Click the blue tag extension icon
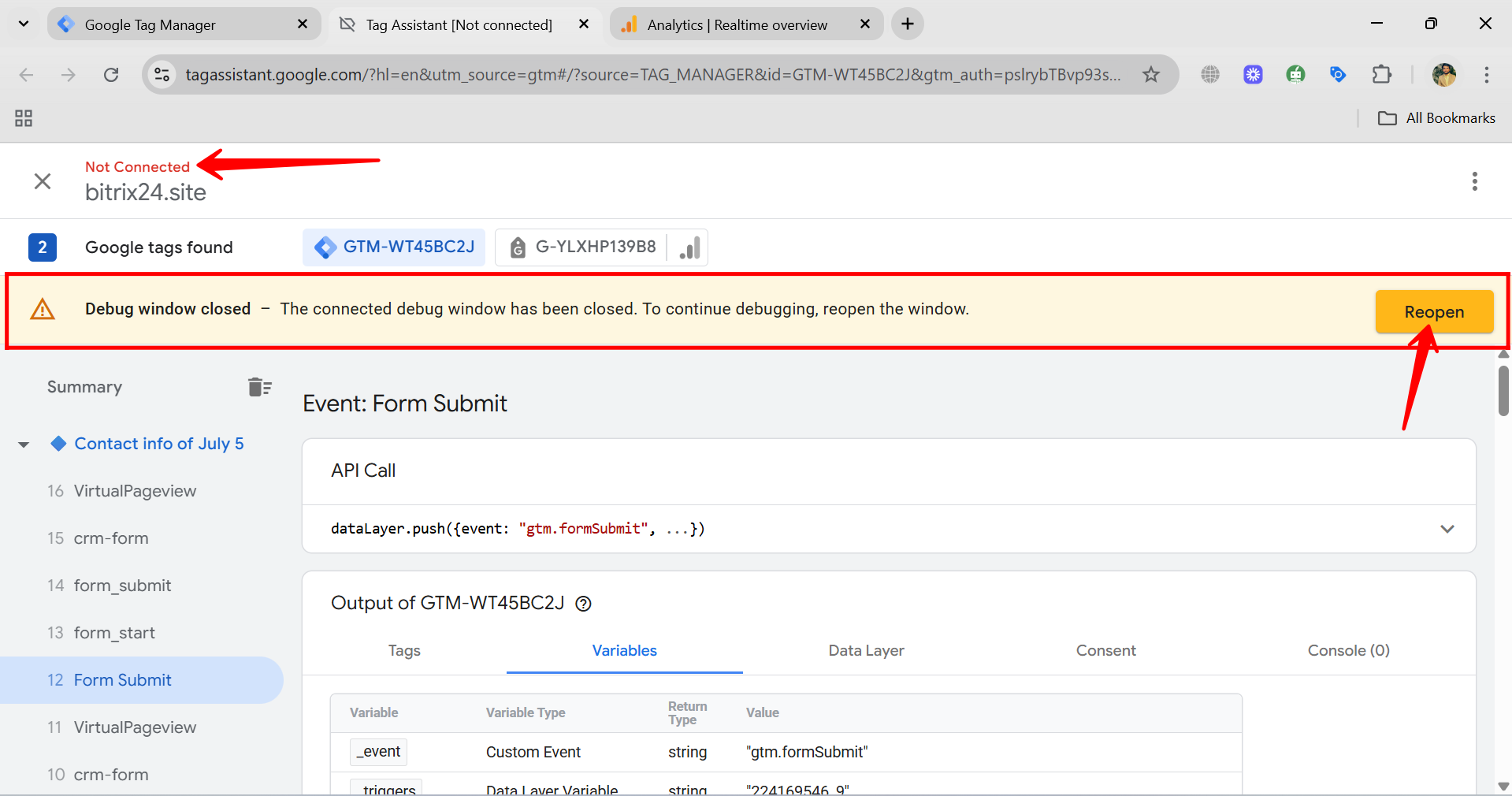The width and height of the screenshot is (1512, 796). [x=1338, y=75]
